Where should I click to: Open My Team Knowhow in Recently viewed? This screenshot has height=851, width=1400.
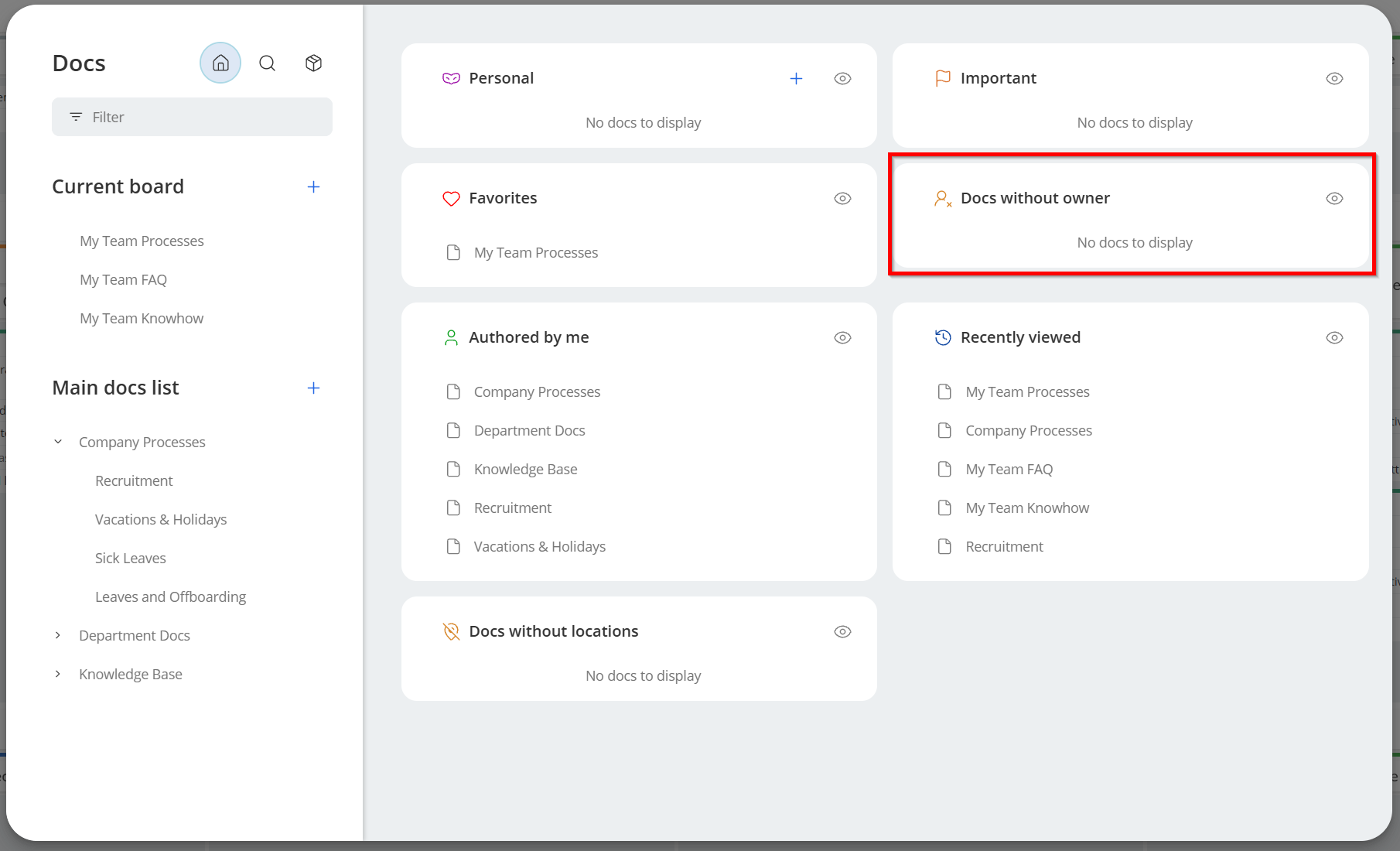point(1026,508)
